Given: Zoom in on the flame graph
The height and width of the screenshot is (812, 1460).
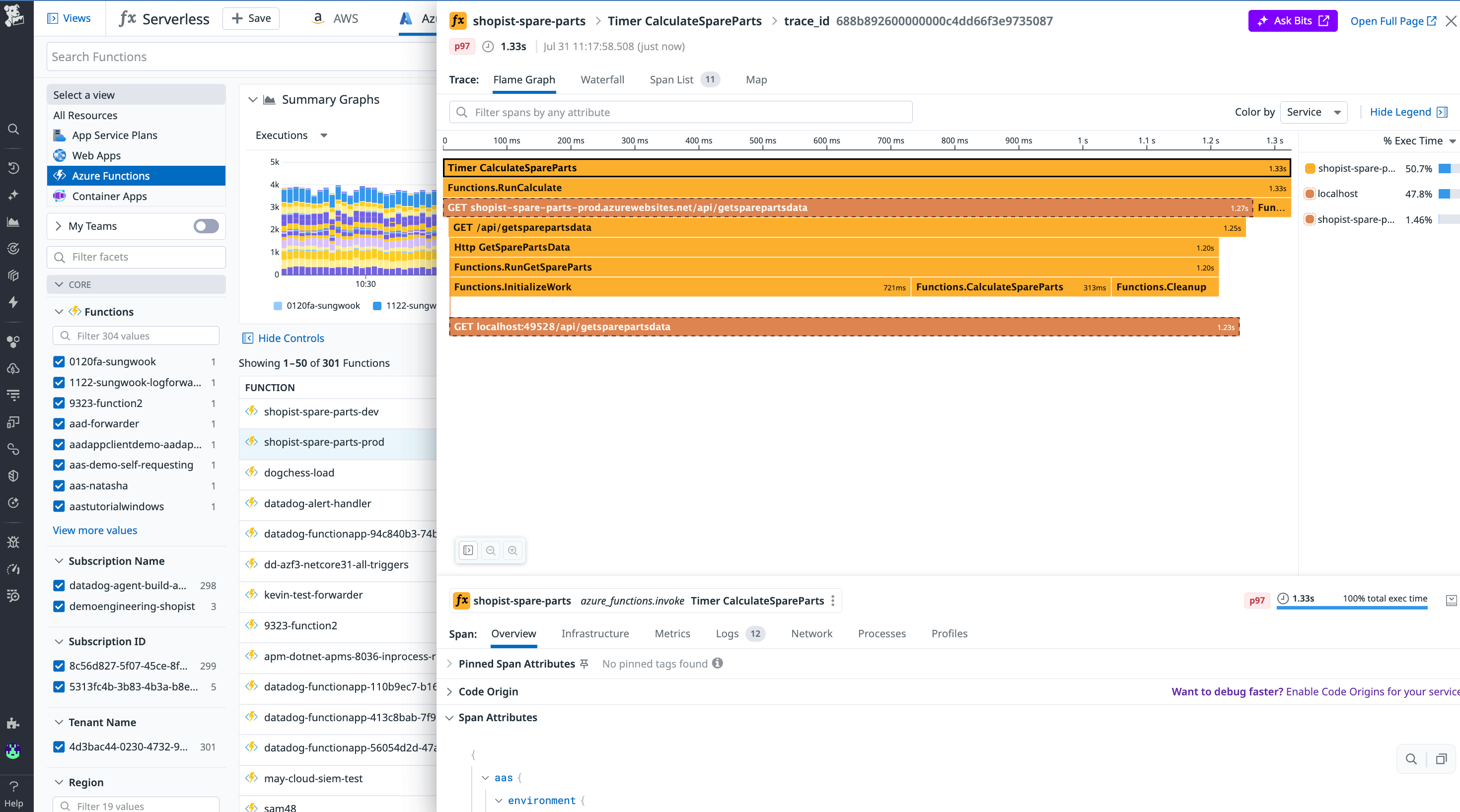Looking at the screenshot, I should (x=513, y=550).
